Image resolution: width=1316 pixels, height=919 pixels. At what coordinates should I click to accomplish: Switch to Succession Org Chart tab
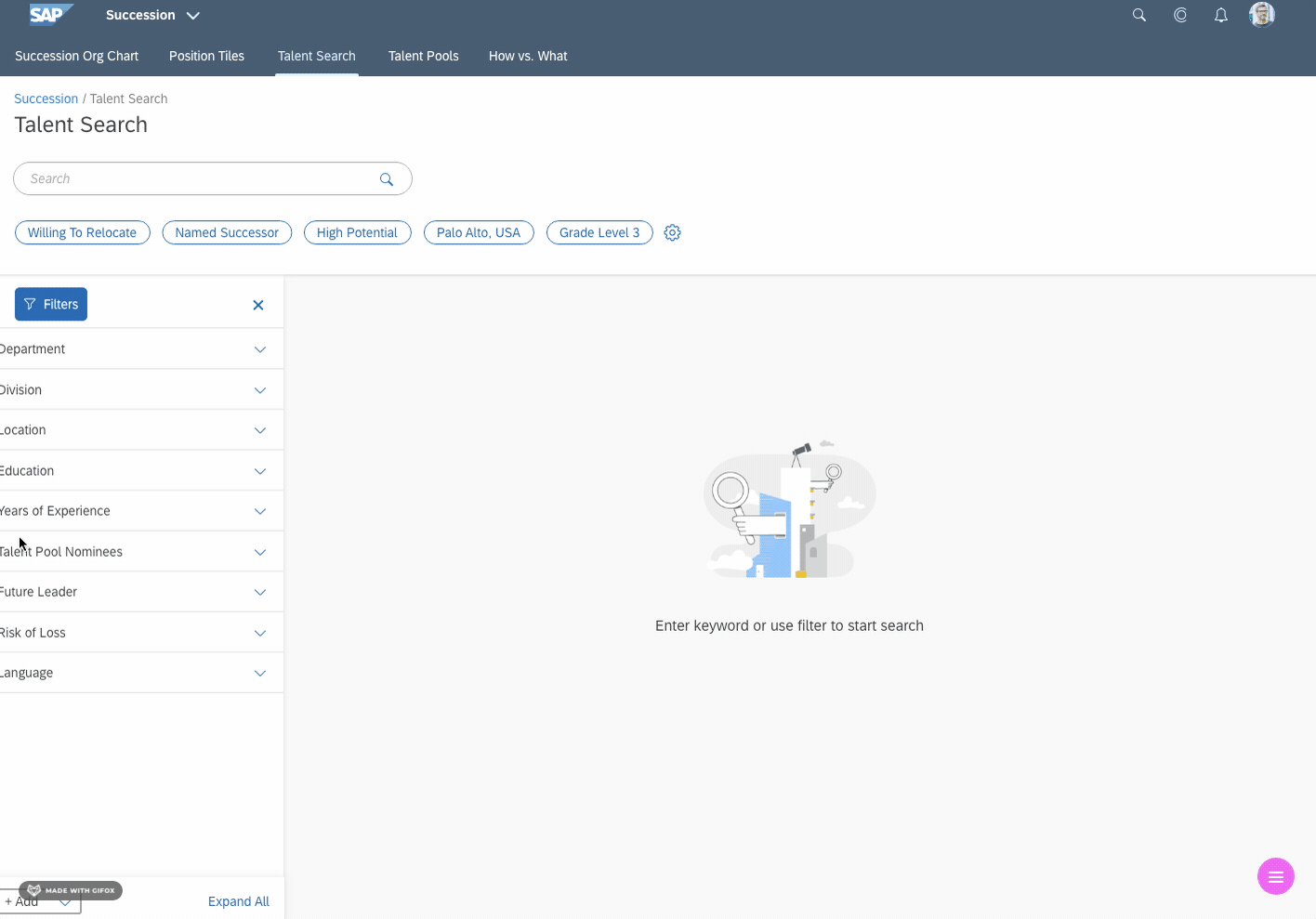point(76,56)
